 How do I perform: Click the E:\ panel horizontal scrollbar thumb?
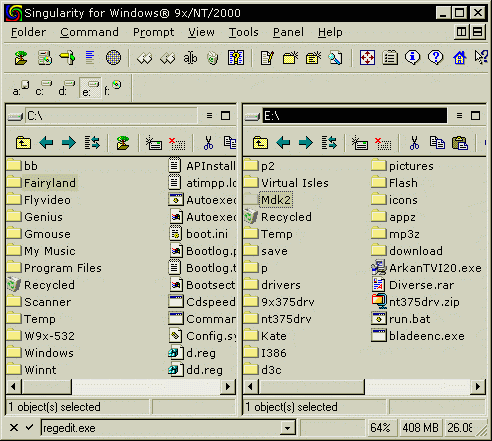click(x=311, y=387)
